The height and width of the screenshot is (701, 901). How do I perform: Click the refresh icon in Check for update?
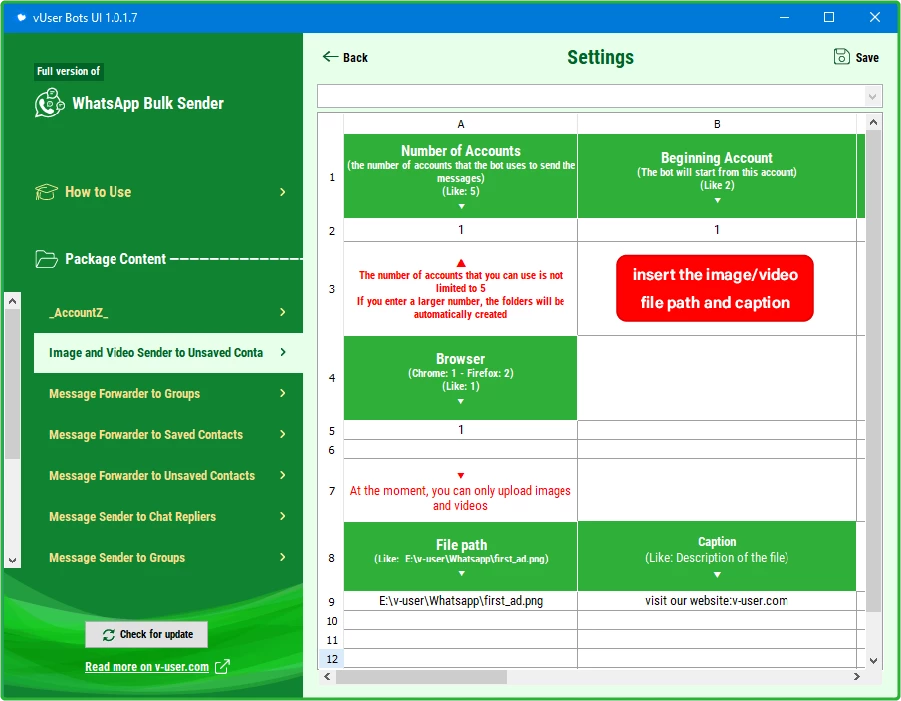click(109, 634)
